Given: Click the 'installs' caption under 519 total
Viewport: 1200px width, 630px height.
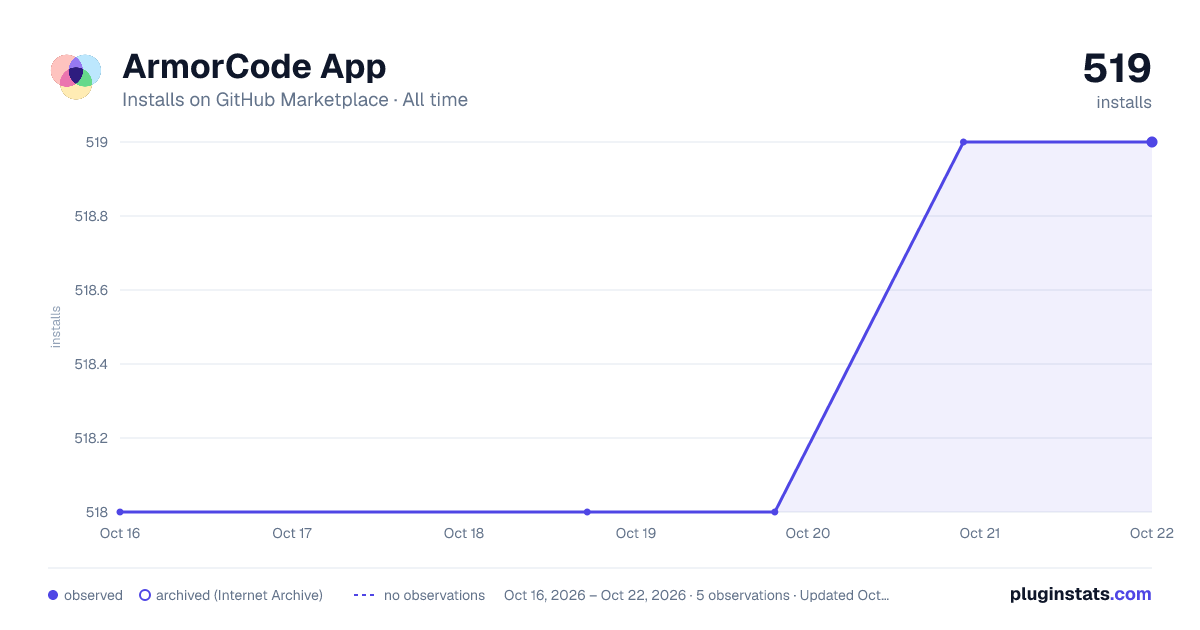Looking at the screenshot, I should click(1124, 102).
